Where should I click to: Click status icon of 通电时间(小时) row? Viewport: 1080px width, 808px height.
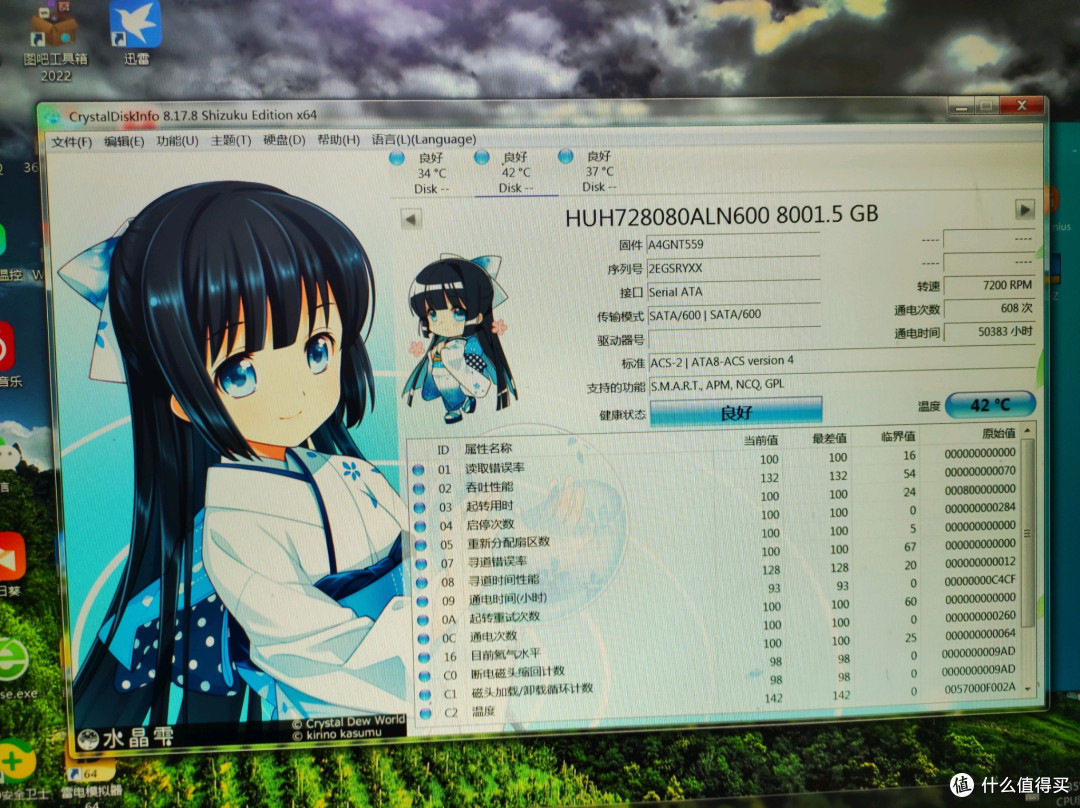click(x=423, y=601)
